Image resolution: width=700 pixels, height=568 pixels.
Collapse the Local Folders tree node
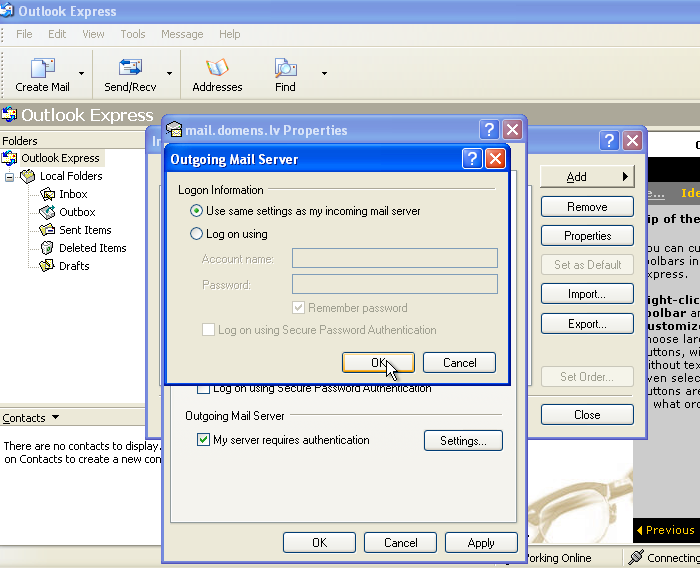coord(9,177)
